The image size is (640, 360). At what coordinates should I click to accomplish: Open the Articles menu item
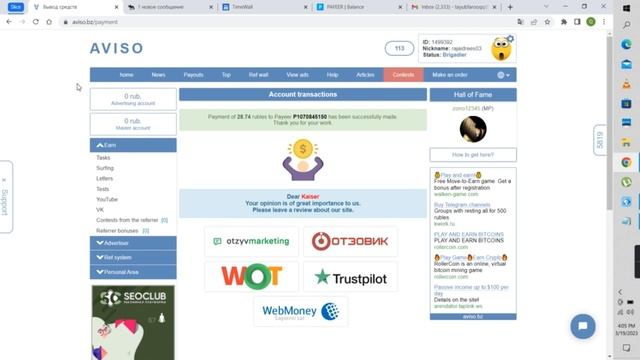tap(365, 75)
